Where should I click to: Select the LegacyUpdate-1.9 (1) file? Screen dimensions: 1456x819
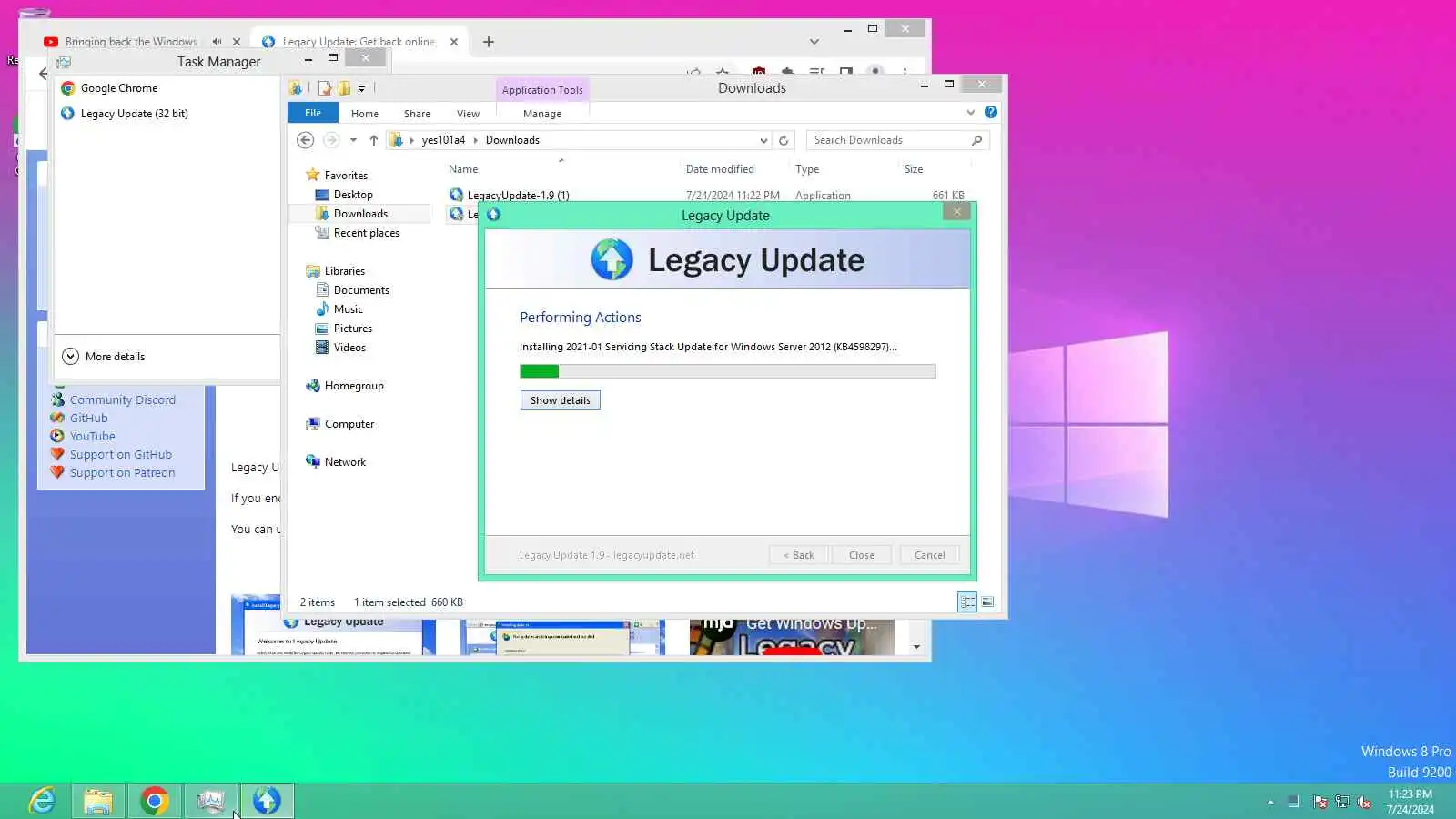coord(518,195)
